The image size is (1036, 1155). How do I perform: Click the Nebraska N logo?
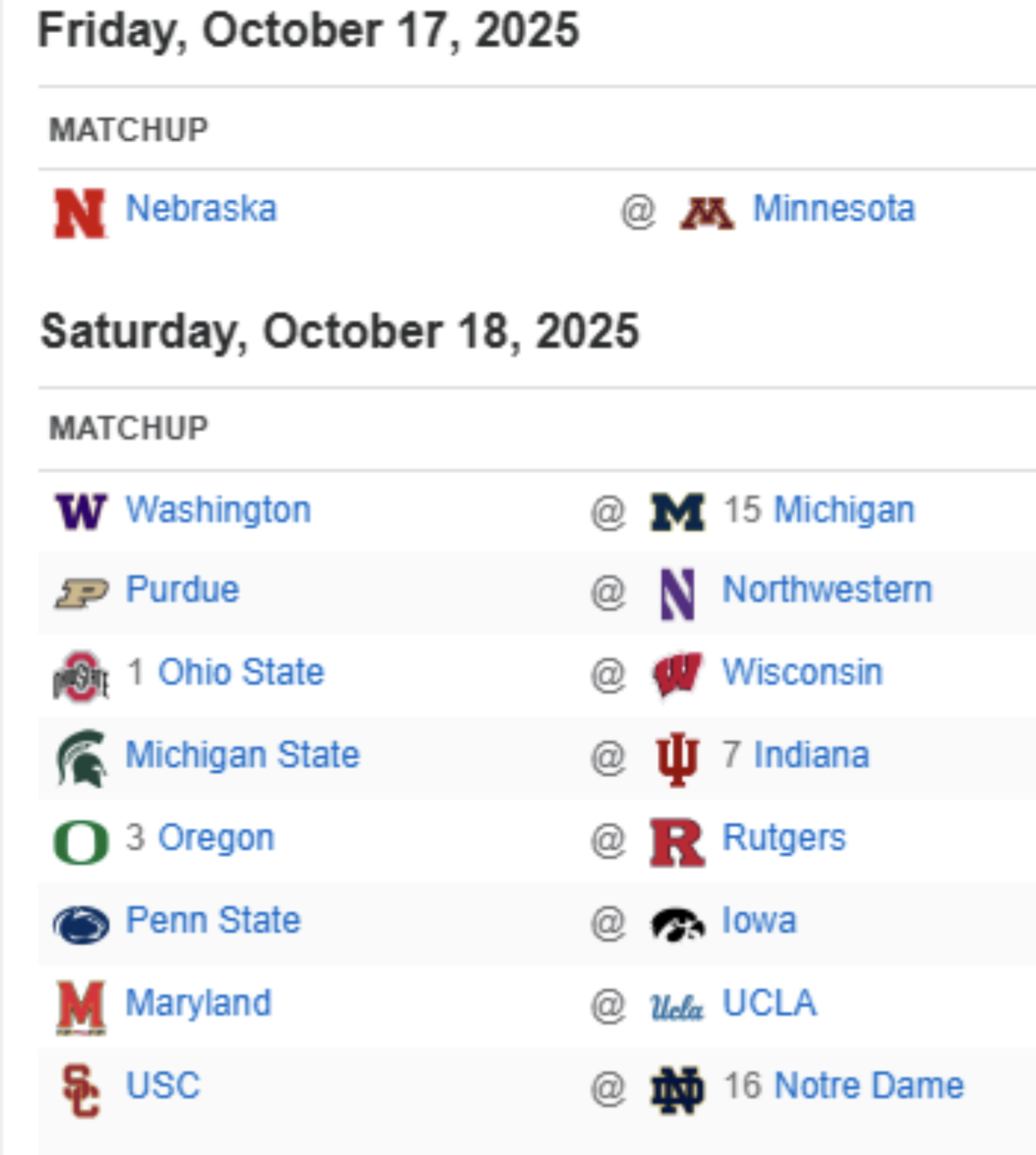(80, 213)
